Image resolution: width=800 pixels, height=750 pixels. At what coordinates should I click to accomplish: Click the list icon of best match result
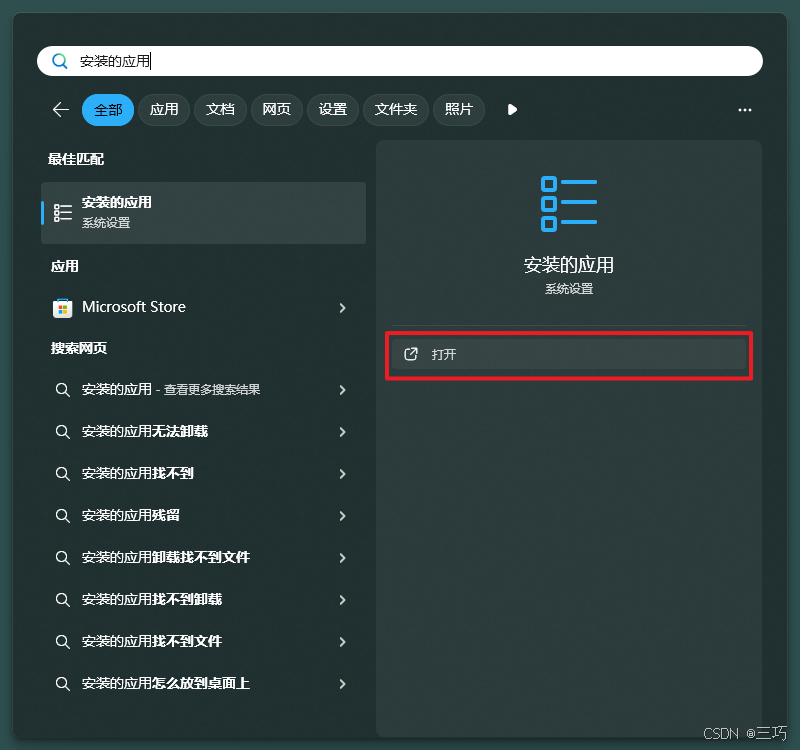(63, 213)
